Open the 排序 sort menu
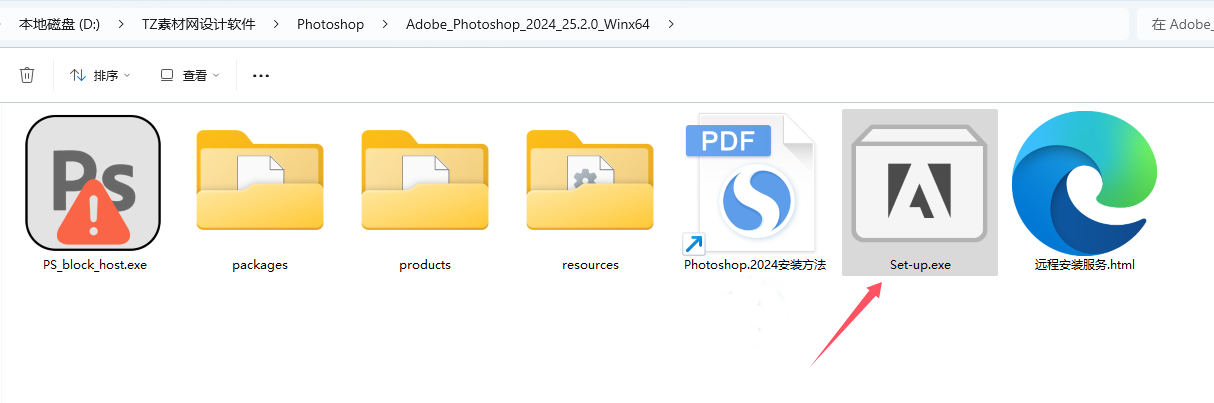1214x403 pixels. 100,75
